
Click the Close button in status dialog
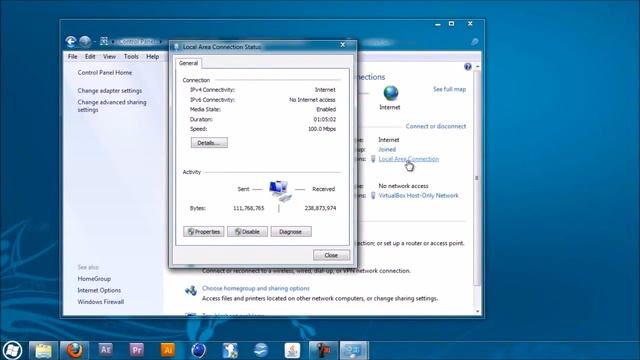coord(331,255)
